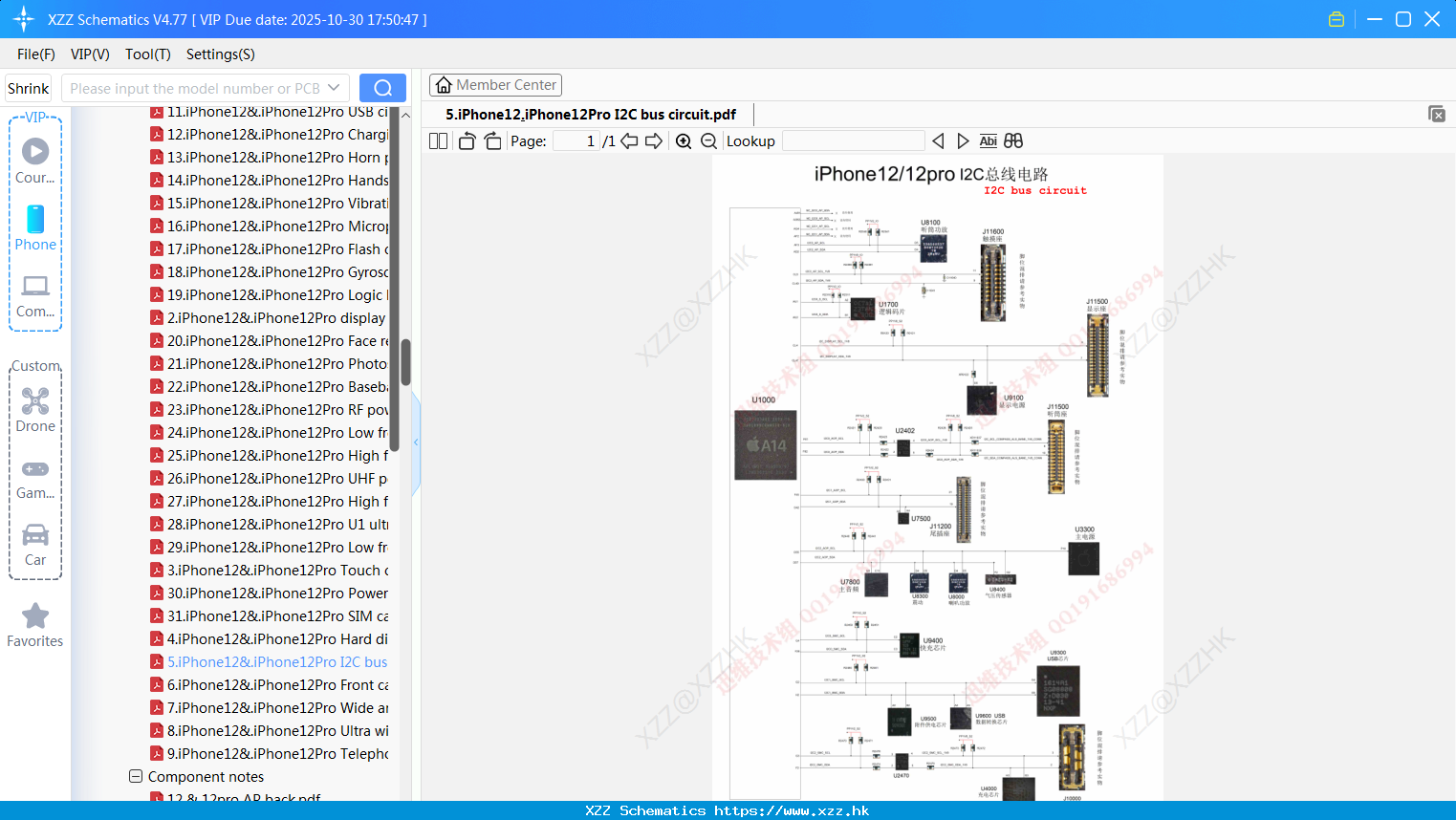The image size is (1456, 820).
Task: Open the Game console category
Action: [35, 479]
